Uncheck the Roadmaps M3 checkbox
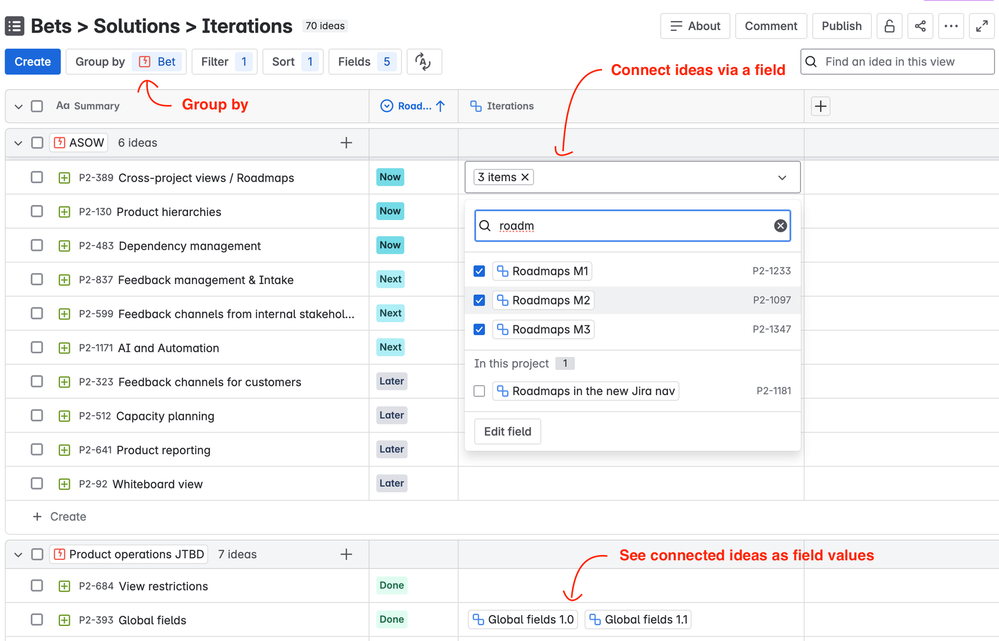This screenshot has width=999, height=641. 479,329
